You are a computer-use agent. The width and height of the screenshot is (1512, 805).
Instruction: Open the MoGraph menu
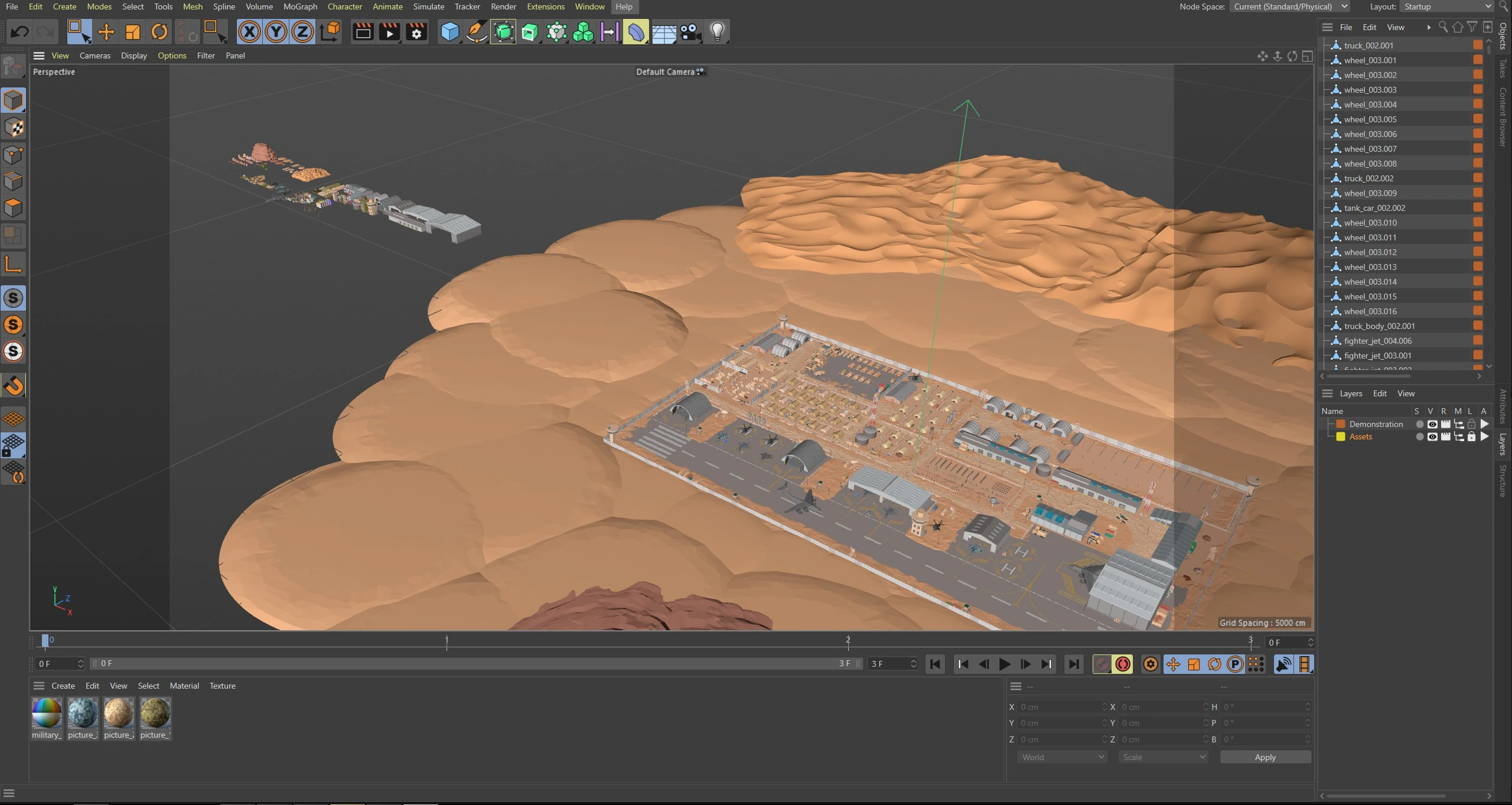[x=300, y=6]
